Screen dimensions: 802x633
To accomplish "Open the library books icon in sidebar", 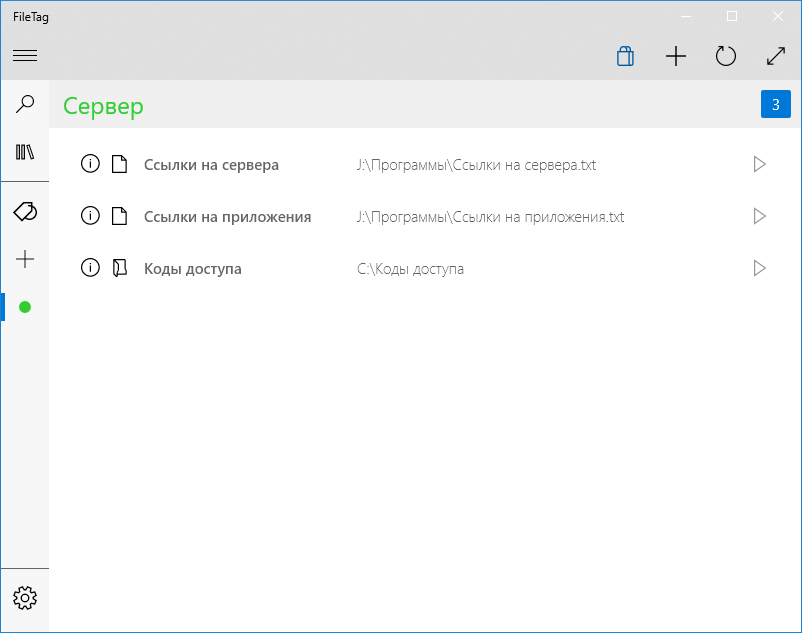I will (x=25, y=152).
